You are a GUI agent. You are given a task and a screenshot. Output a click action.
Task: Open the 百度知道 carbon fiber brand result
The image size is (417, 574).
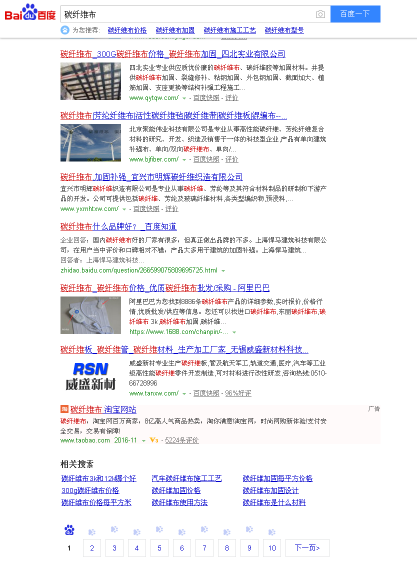pyautogui.click(x=118, y=227)
